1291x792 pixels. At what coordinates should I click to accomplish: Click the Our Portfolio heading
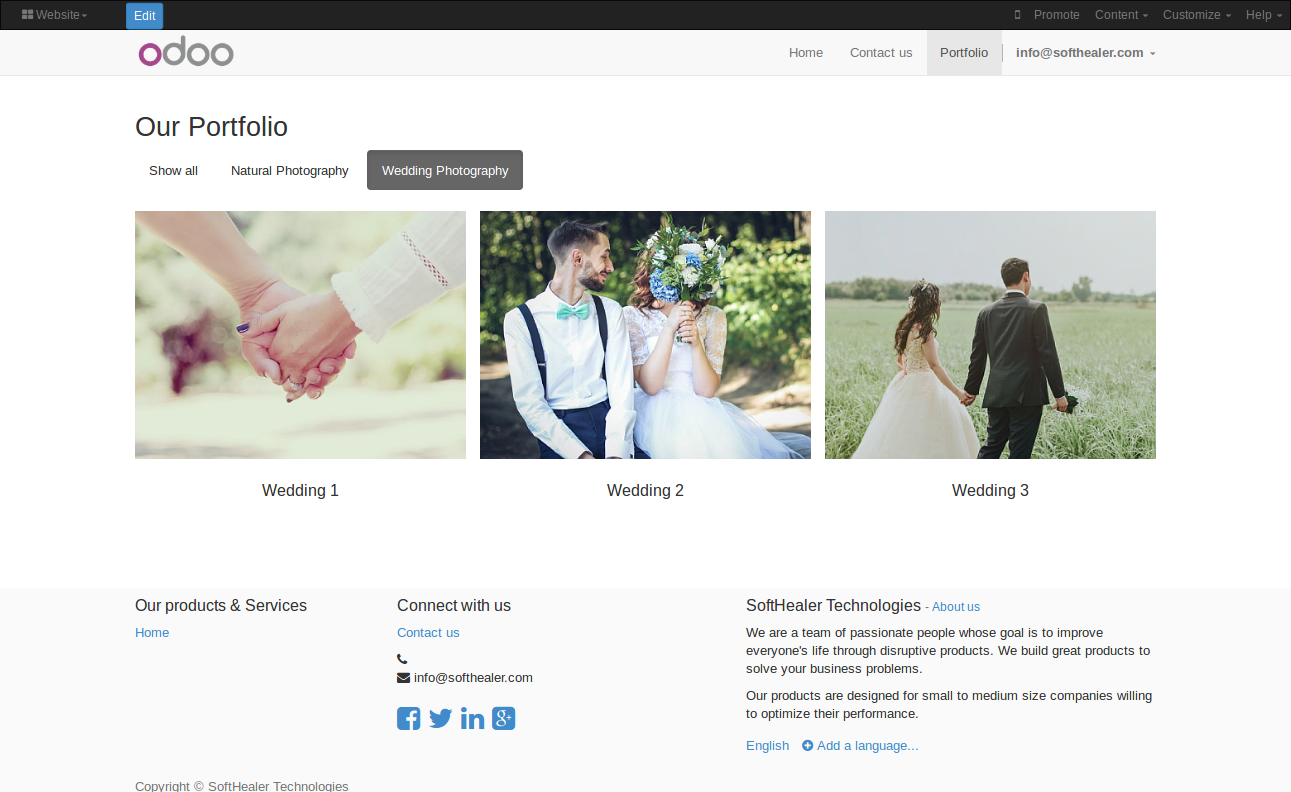click(x=211, y=127)
